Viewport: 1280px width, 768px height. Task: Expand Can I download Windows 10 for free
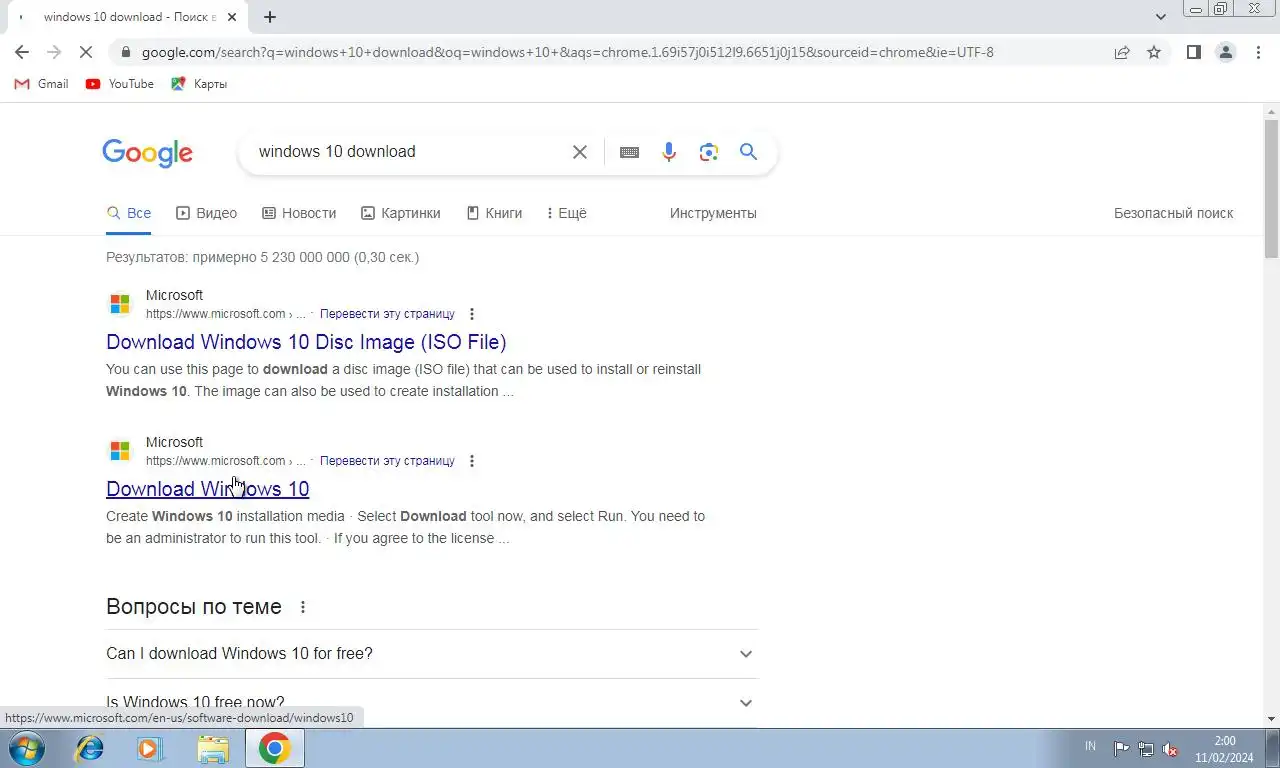click(432, 654)
